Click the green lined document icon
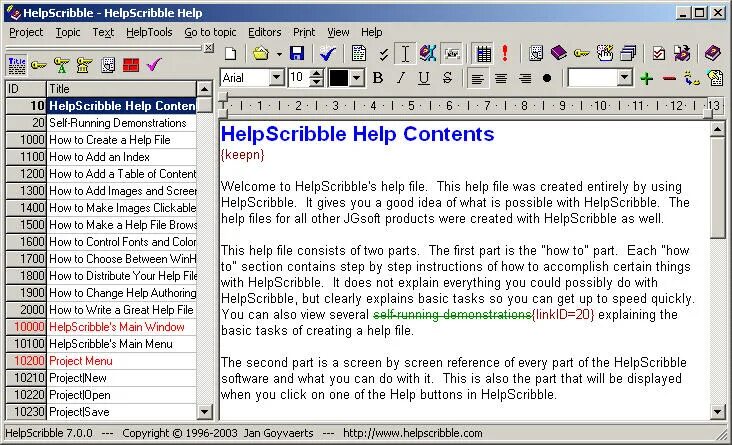 [359, 53]
